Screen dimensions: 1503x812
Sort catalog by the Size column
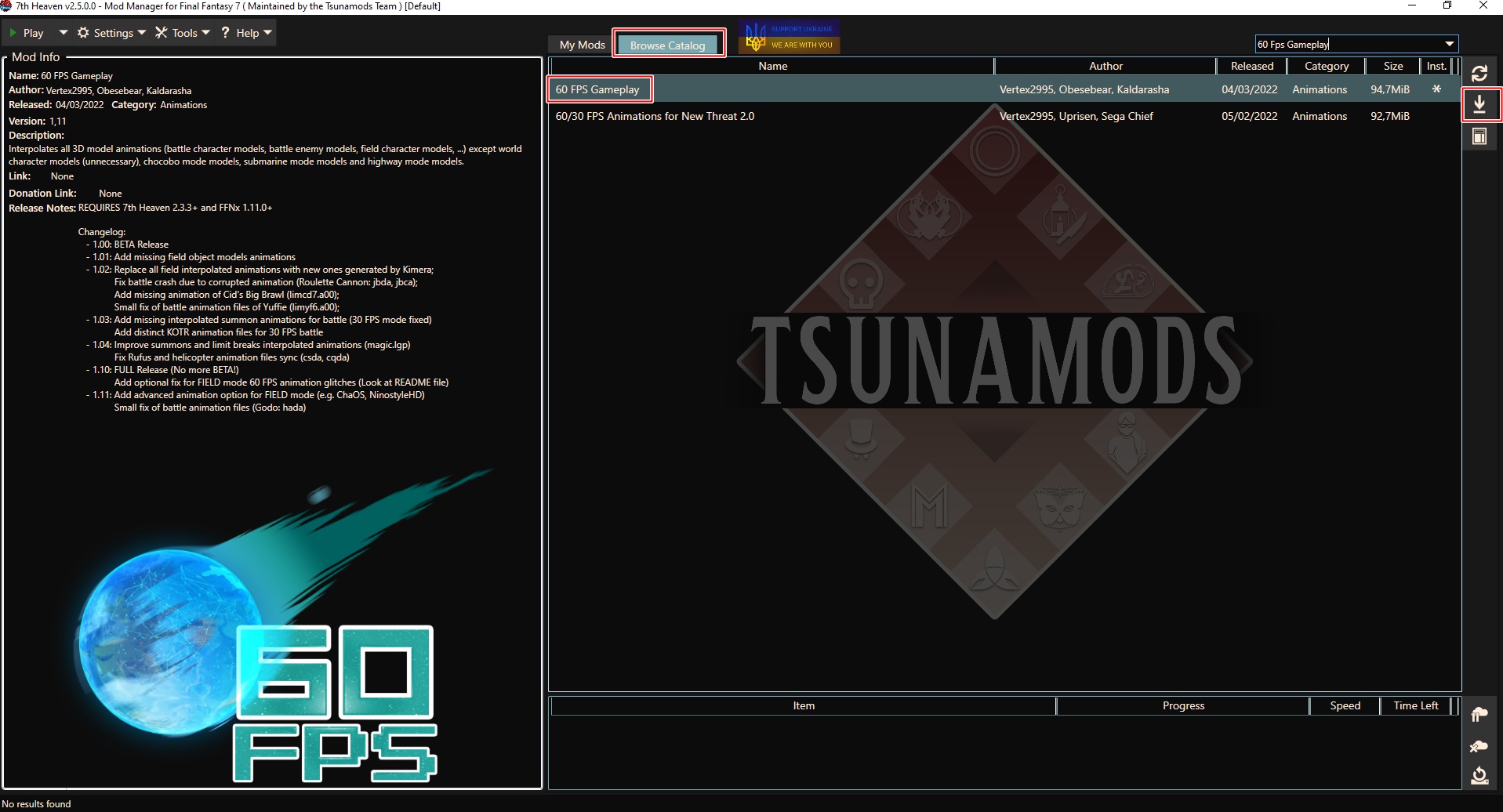(1393, 66)
